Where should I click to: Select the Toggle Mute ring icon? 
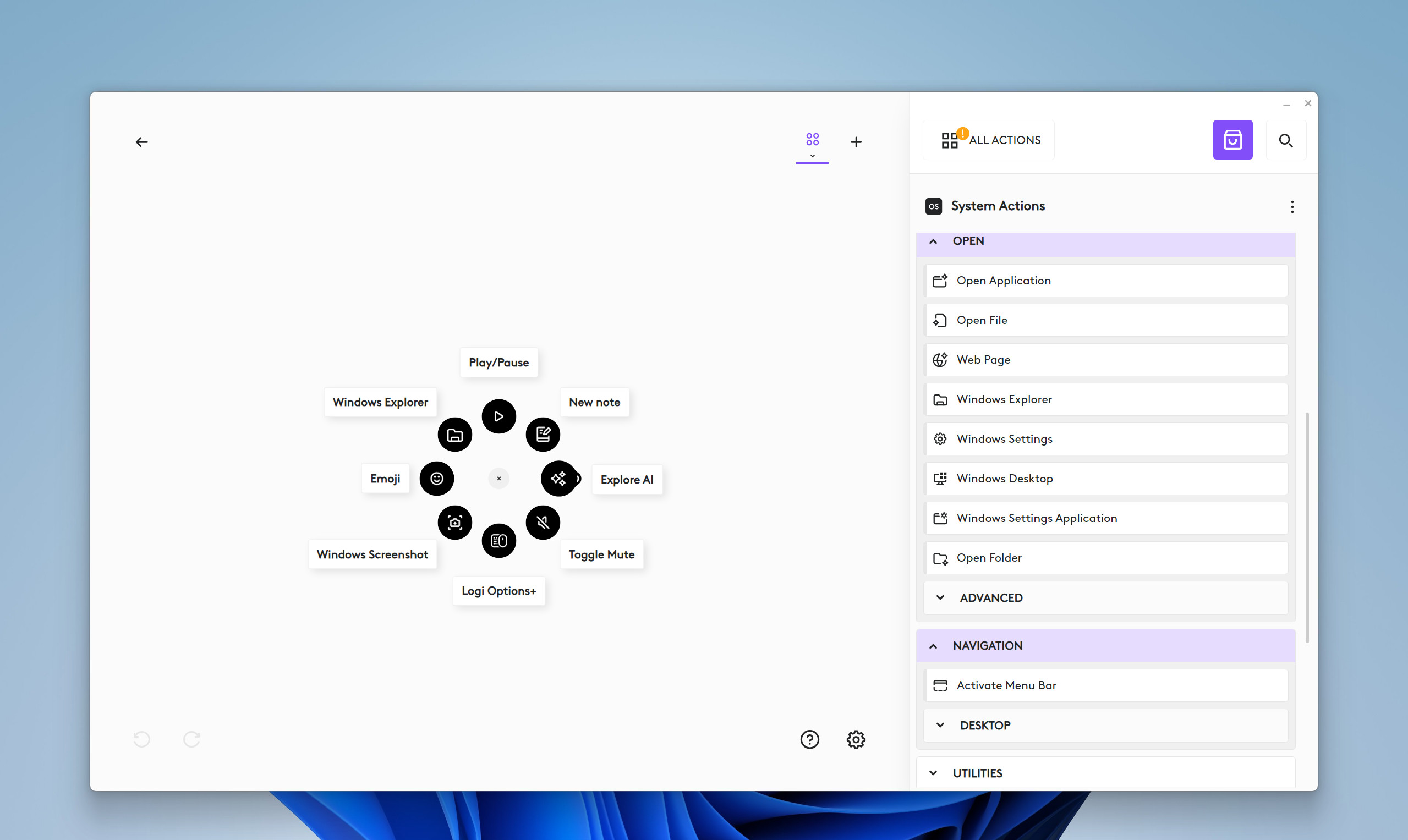pos(543,523)
